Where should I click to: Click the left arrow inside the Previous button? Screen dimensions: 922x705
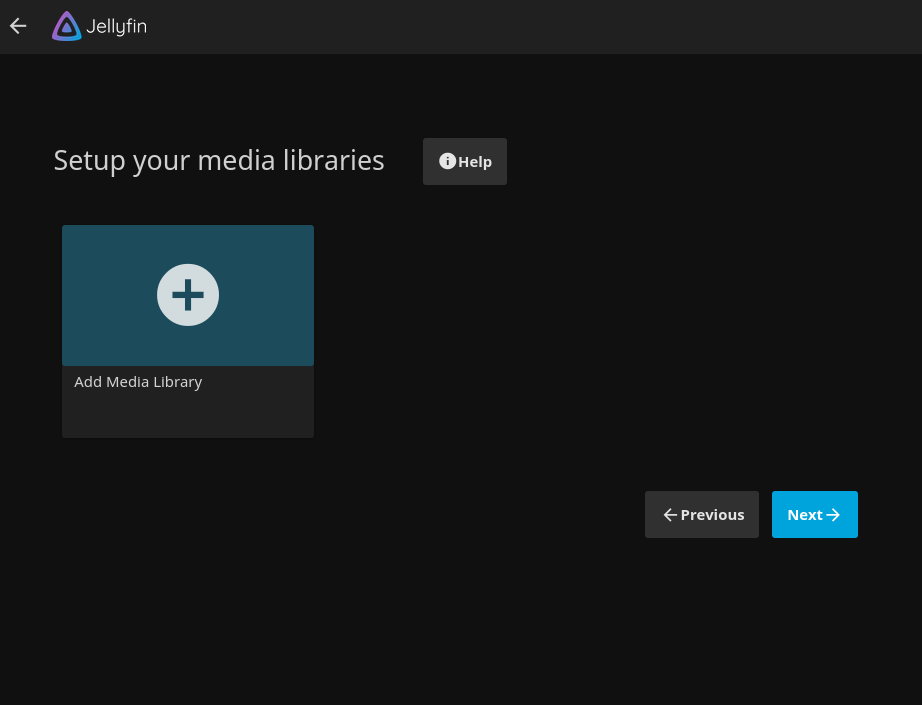click(670, 514)
